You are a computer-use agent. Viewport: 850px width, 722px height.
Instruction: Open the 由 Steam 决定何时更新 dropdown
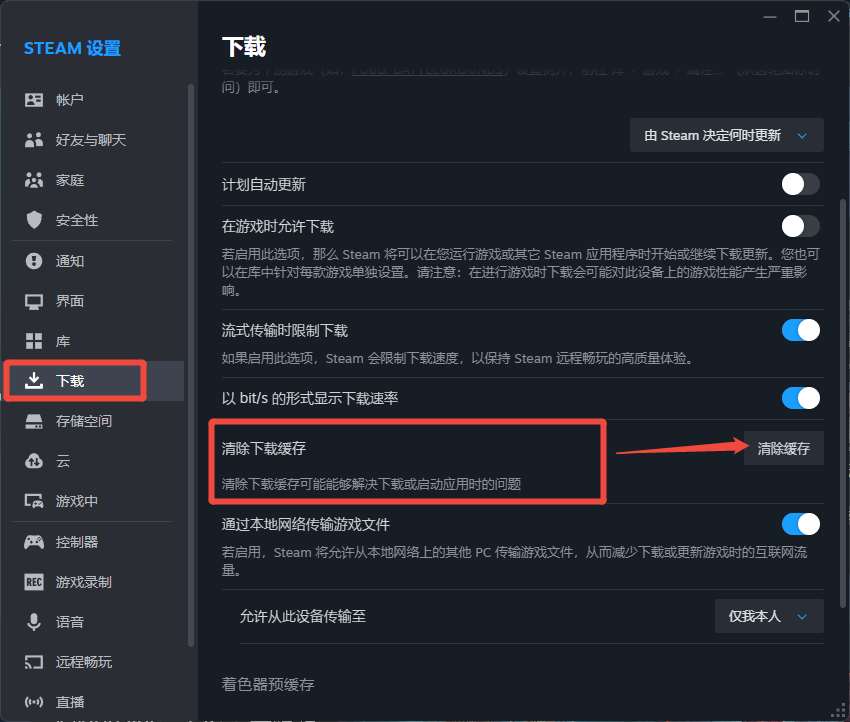pos(726,135)
